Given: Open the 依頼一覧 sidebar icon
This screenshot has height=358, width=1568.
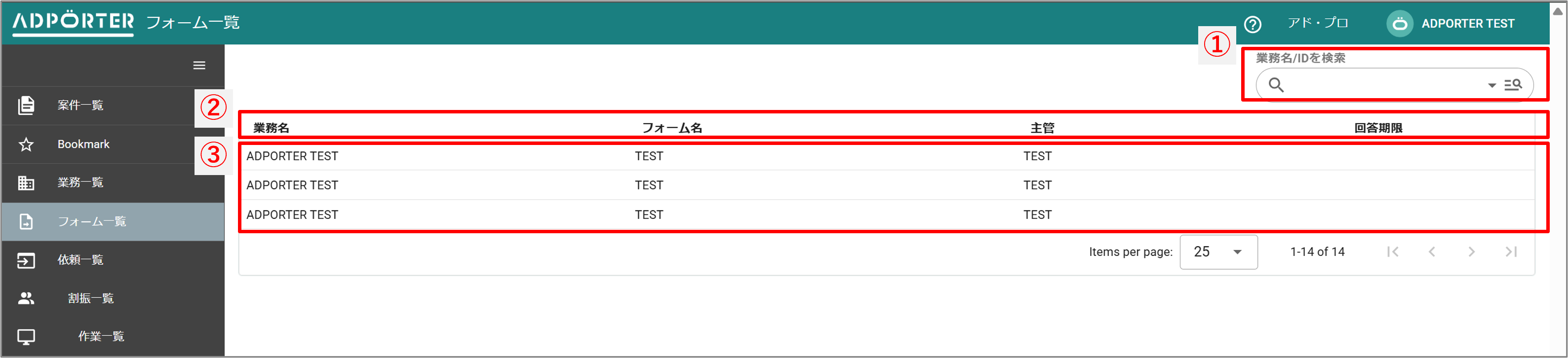Looking at the screenshot, I should [26, 260].
